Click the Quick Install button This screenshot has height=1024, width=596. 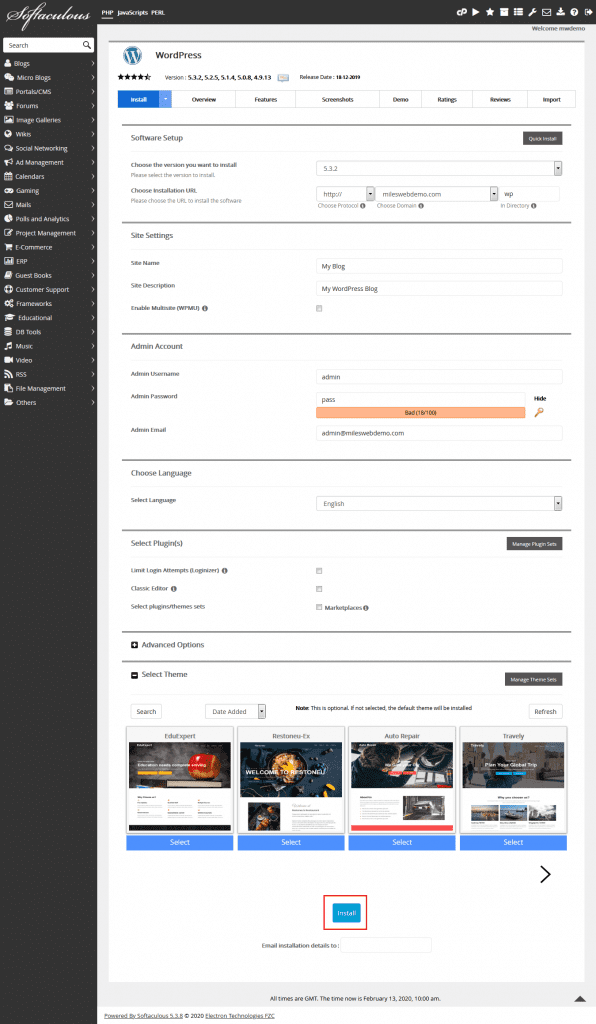542,138
